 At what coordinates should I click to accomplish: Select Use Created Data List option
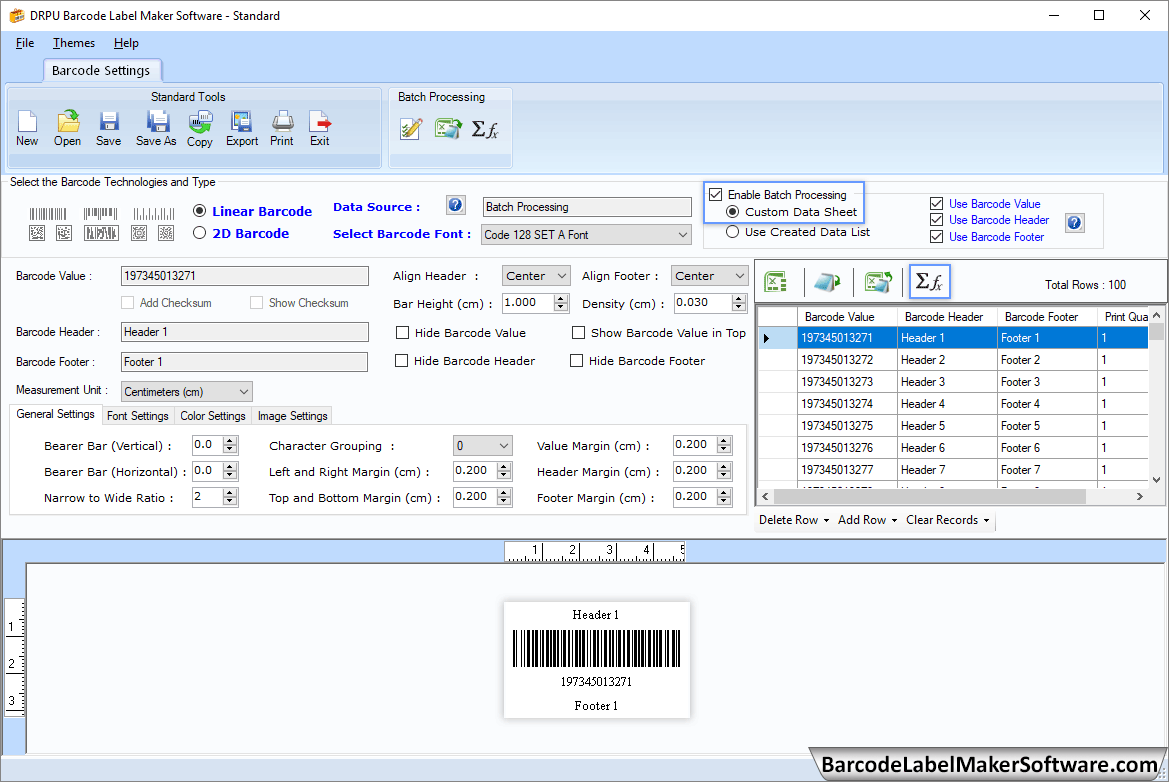[x=733, y=232]
